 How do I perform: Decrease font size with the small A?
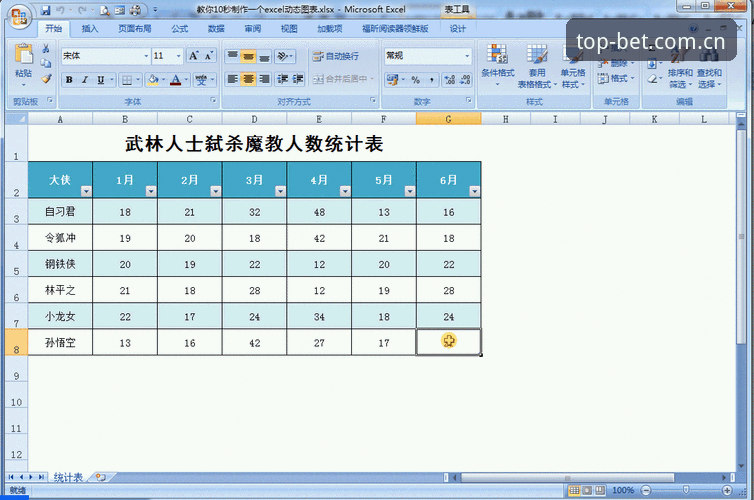click(x=209, y=56)
